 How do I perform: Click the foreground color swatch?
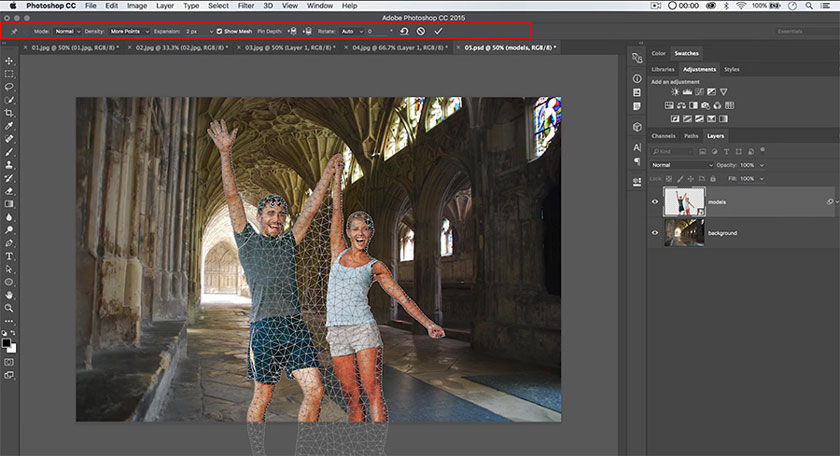click(7, 343)
